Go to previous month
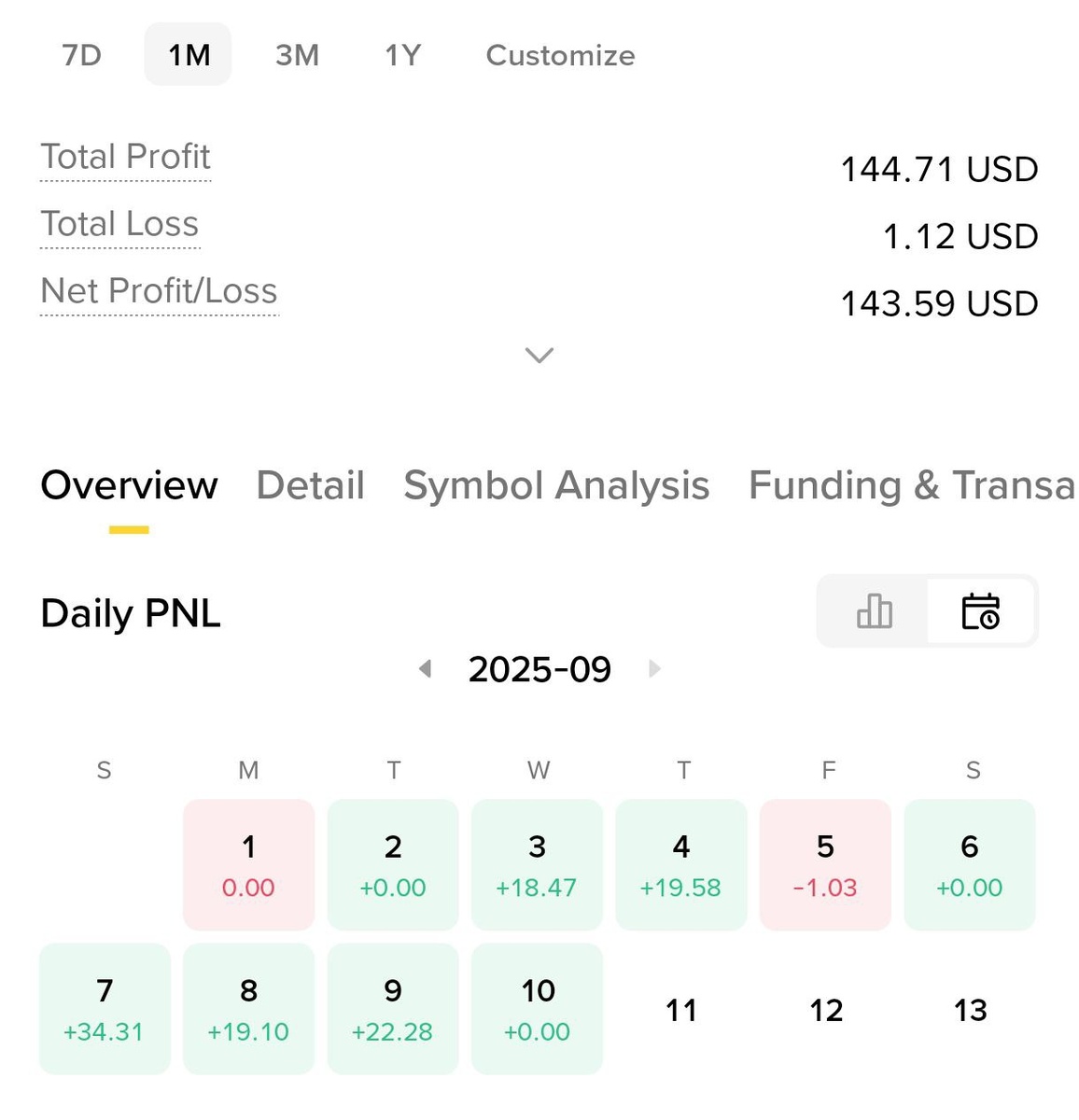 point(426,668)
